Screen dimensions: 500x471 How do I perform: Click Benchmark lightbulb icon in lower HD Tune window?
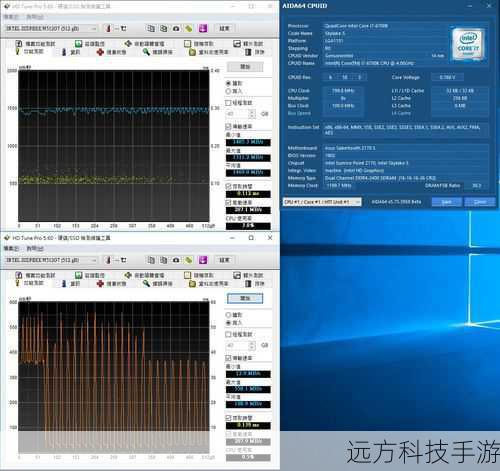[18, 283]
